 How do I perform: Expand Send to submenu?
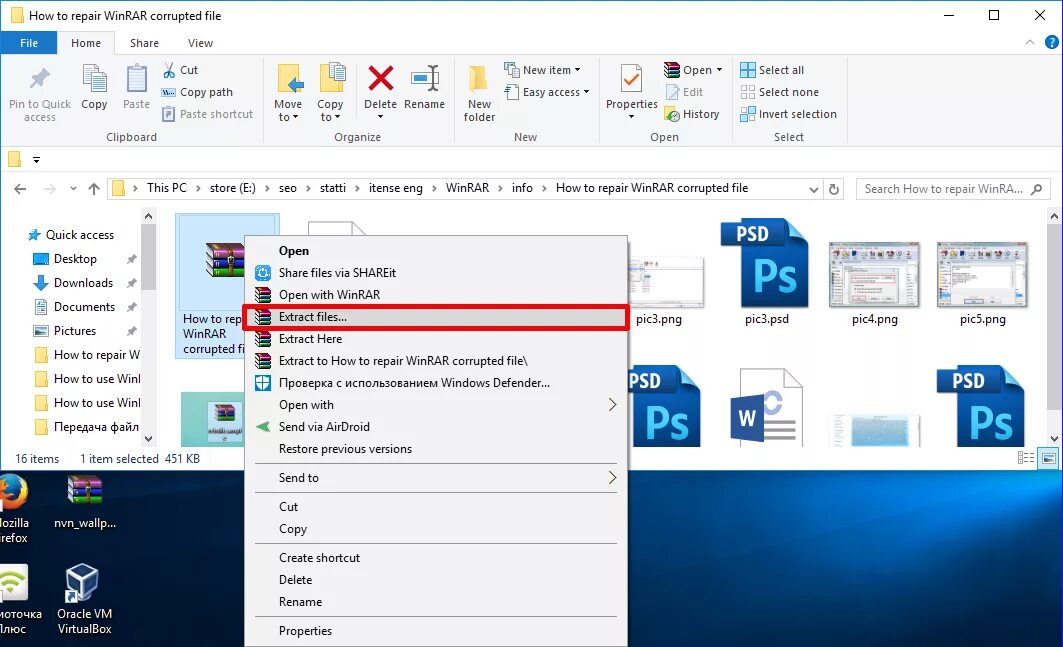(612, 477)
